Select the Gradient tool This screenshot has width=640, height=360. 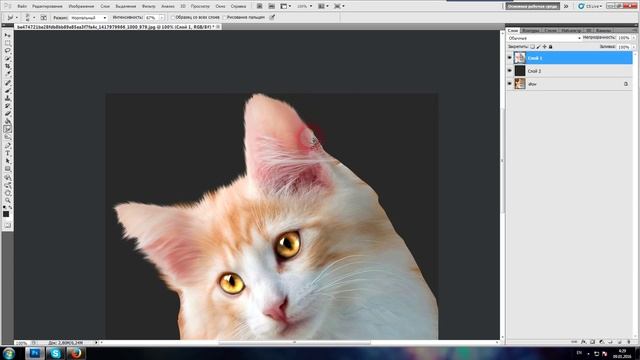[x=7, y=120]
